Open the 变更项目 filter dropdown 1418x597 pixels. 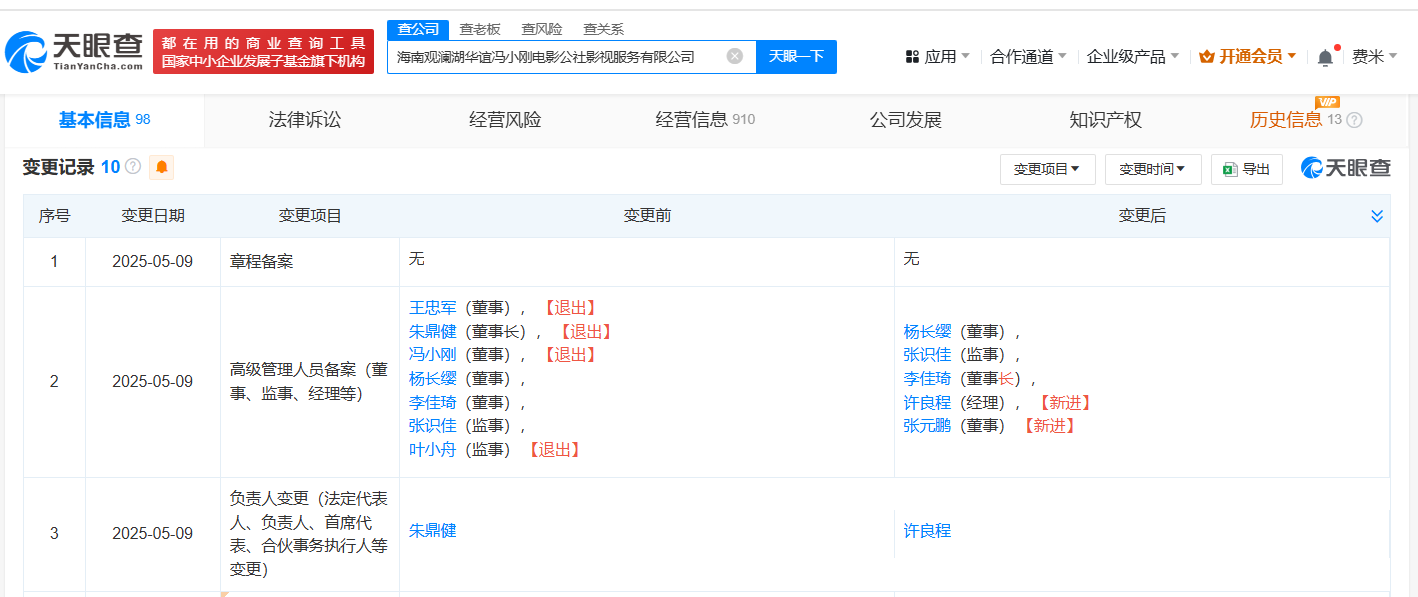[x=1047, y=170]
